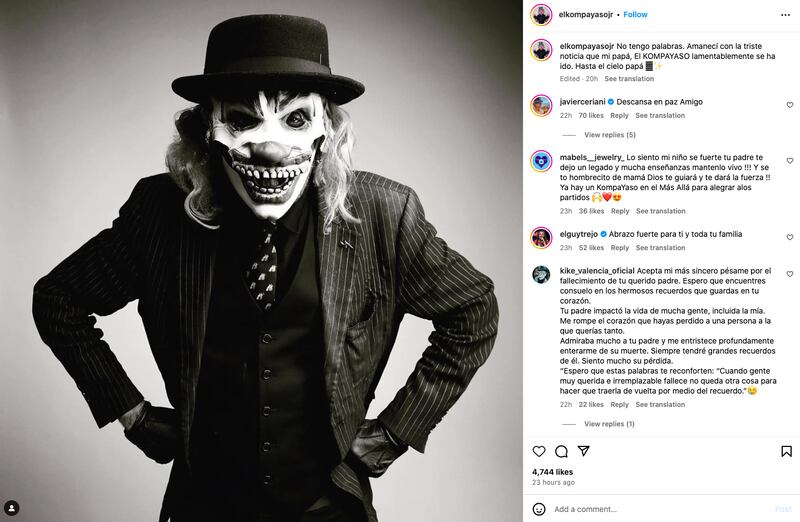Like mabels__jewelry_'s comment

[789, 161]
